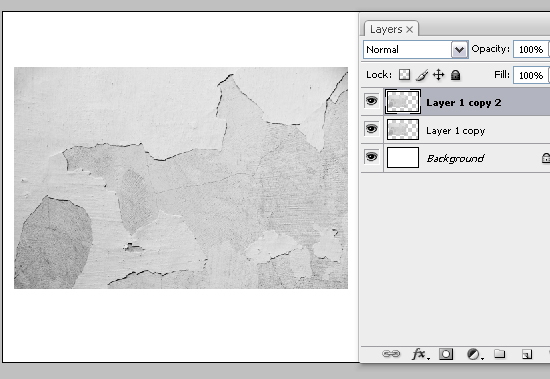Viewport: 550px width, 379px height.
Task: Click the Opacity percentage field
Action: pyautogui.click(x=531, y=49)
